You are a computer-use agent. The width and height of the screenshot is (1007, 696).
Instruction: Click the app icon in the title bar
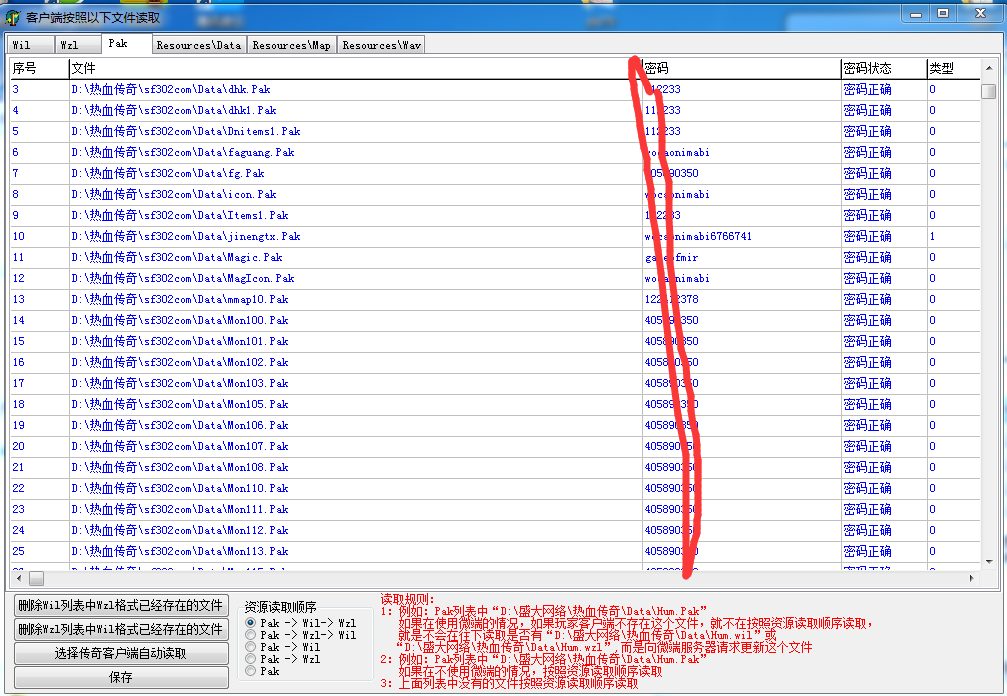point(13,18)
